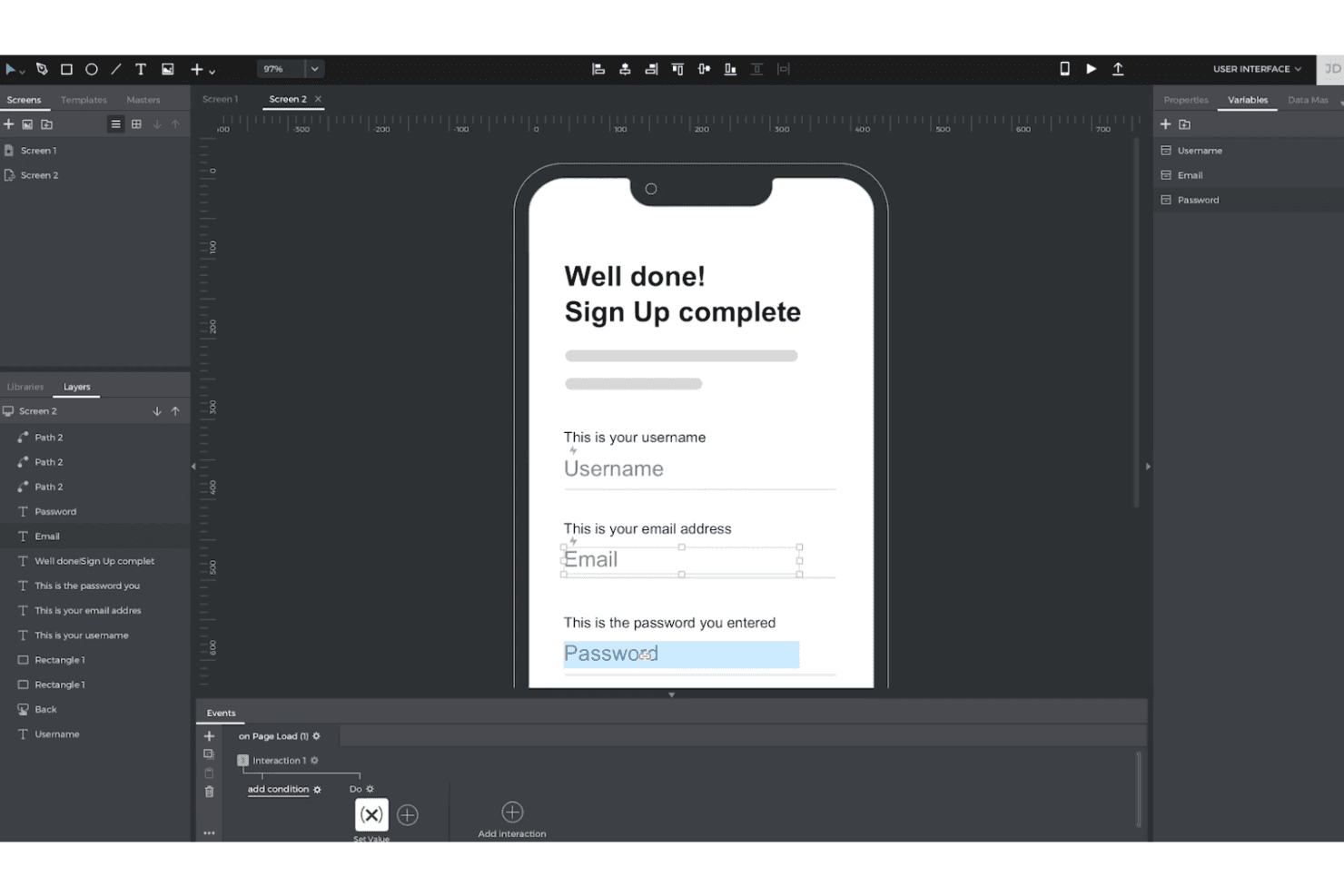The width and height of the screenshot is (1344, 896).
Task: Select the Password layer
Action: [x=94, y=512]
